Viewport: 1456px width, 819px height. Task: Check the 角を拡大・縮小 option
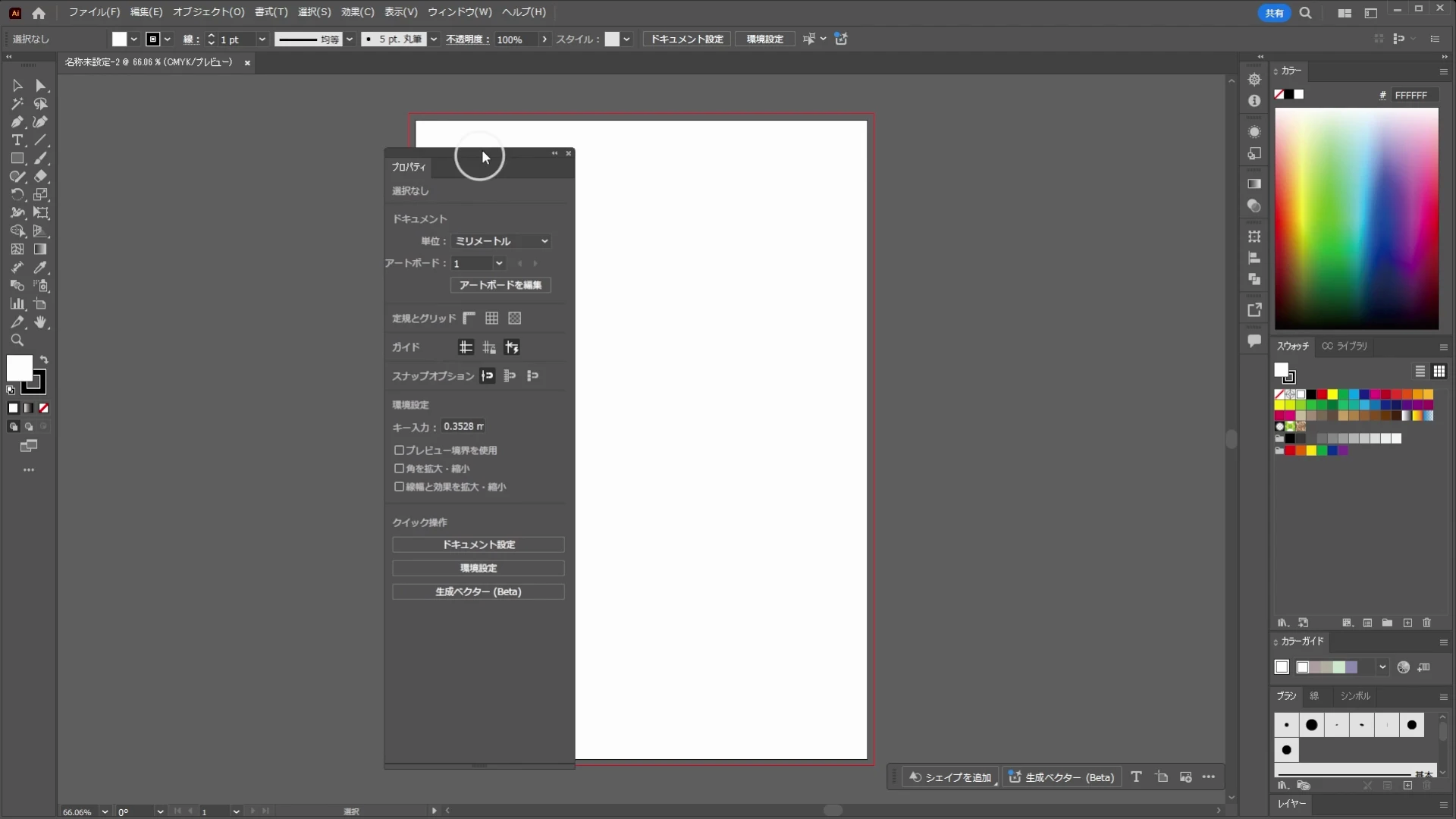399,469
